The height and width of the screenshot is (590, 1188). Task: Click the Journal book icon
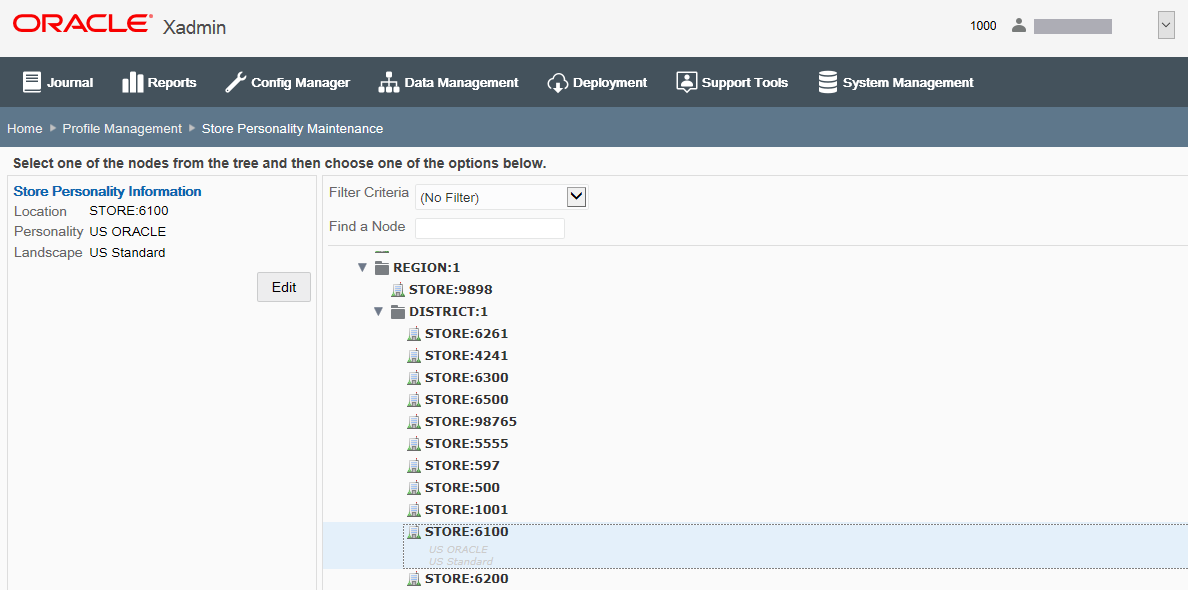(x=31, y=82)
